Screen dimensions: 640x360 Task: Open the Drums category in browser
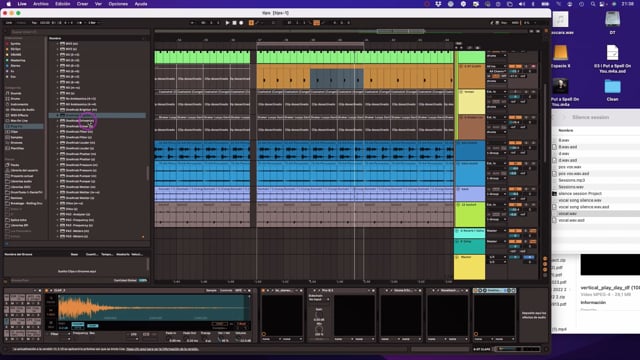tap(16, 99)
